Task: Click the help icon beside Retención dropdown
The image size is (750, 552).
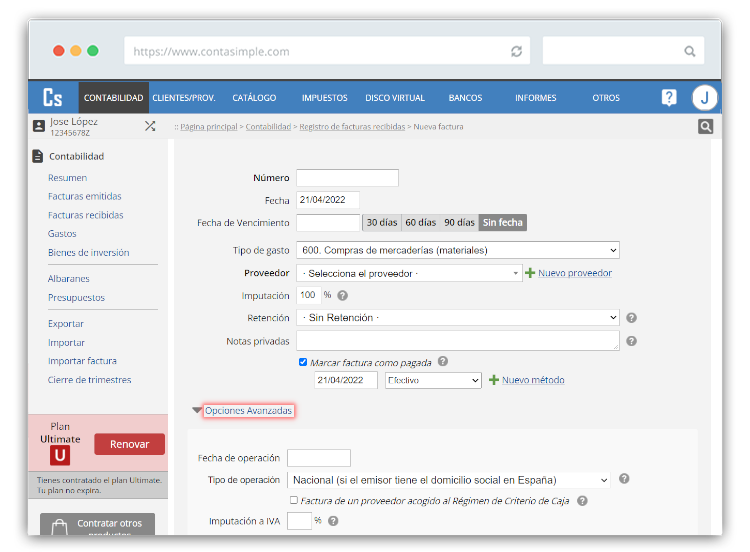Action: click(631, 318)
